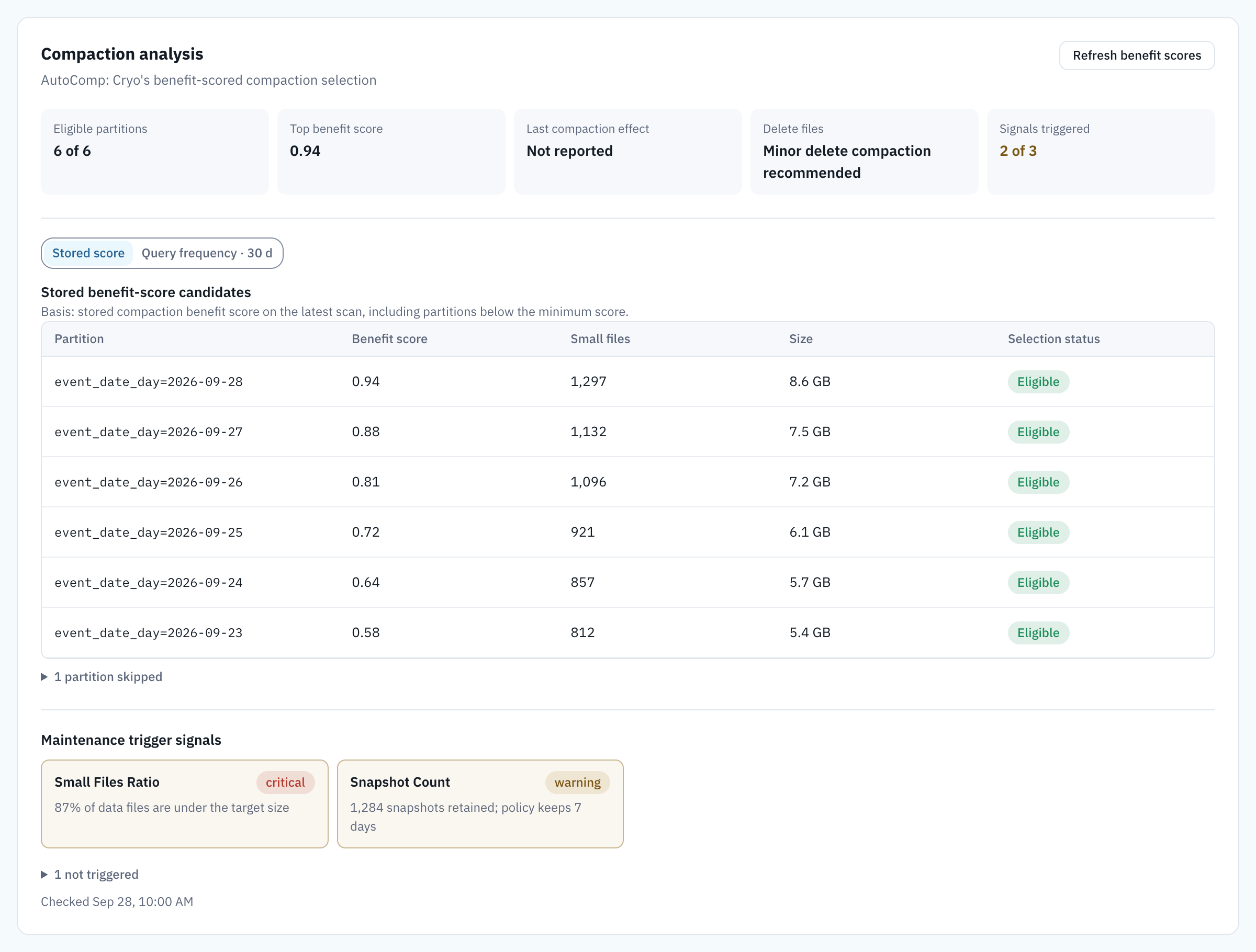
Task: Click the Compaction analysis heading
Action: point(122,54)
